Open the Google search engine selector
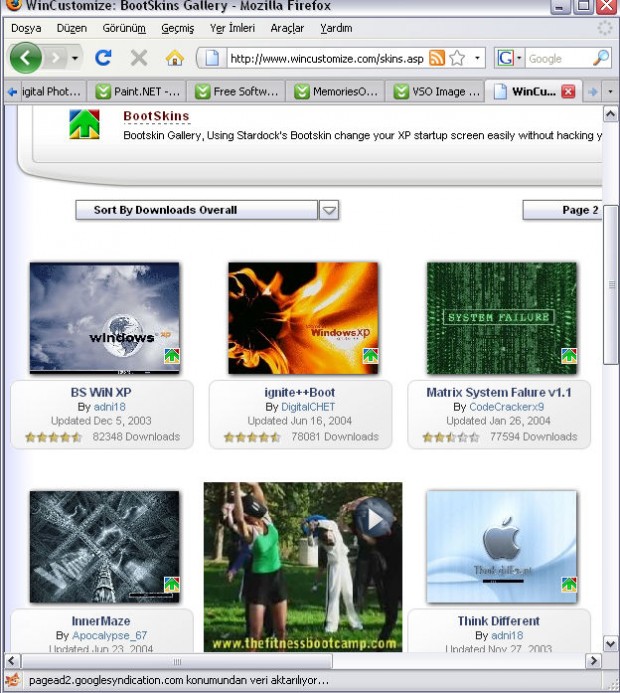620x693 pixels. click(x=510, y=58)
